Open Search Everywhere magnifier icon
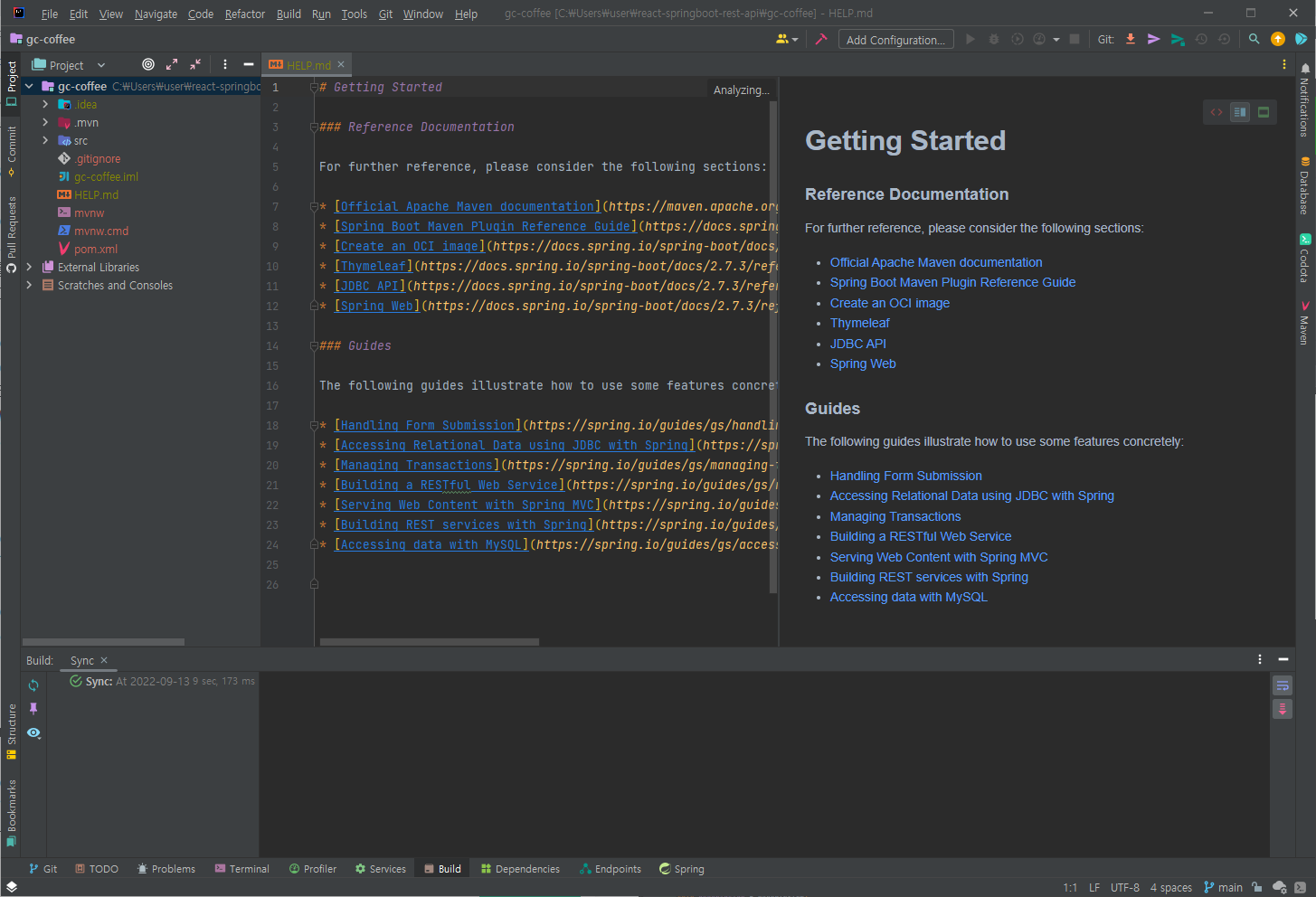1316x897 pixels. (1254, 39)
